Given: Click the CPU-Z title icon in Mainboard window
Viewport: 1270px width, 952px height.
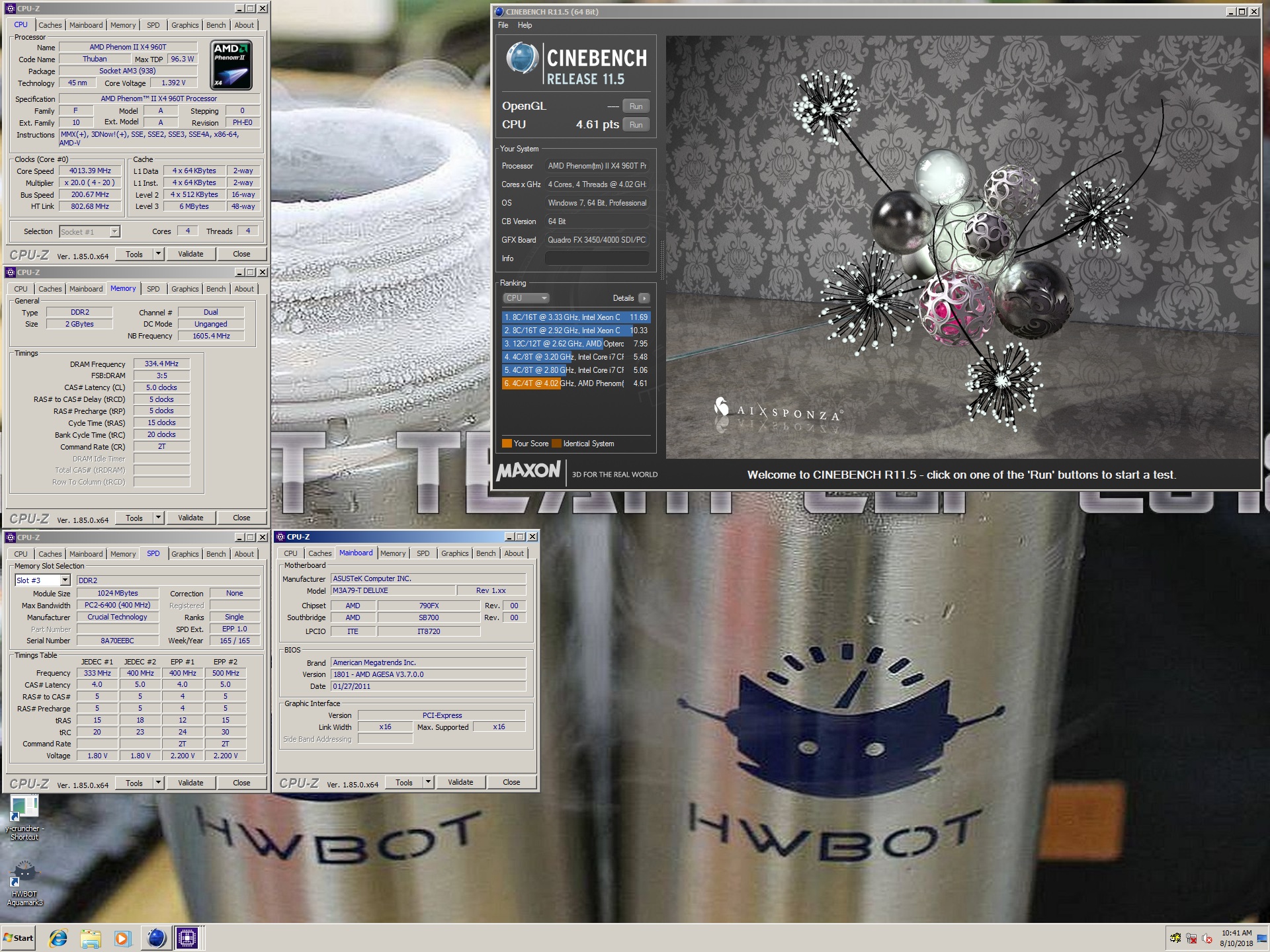Looking at the screenshot, I should [x=280, y=537].
